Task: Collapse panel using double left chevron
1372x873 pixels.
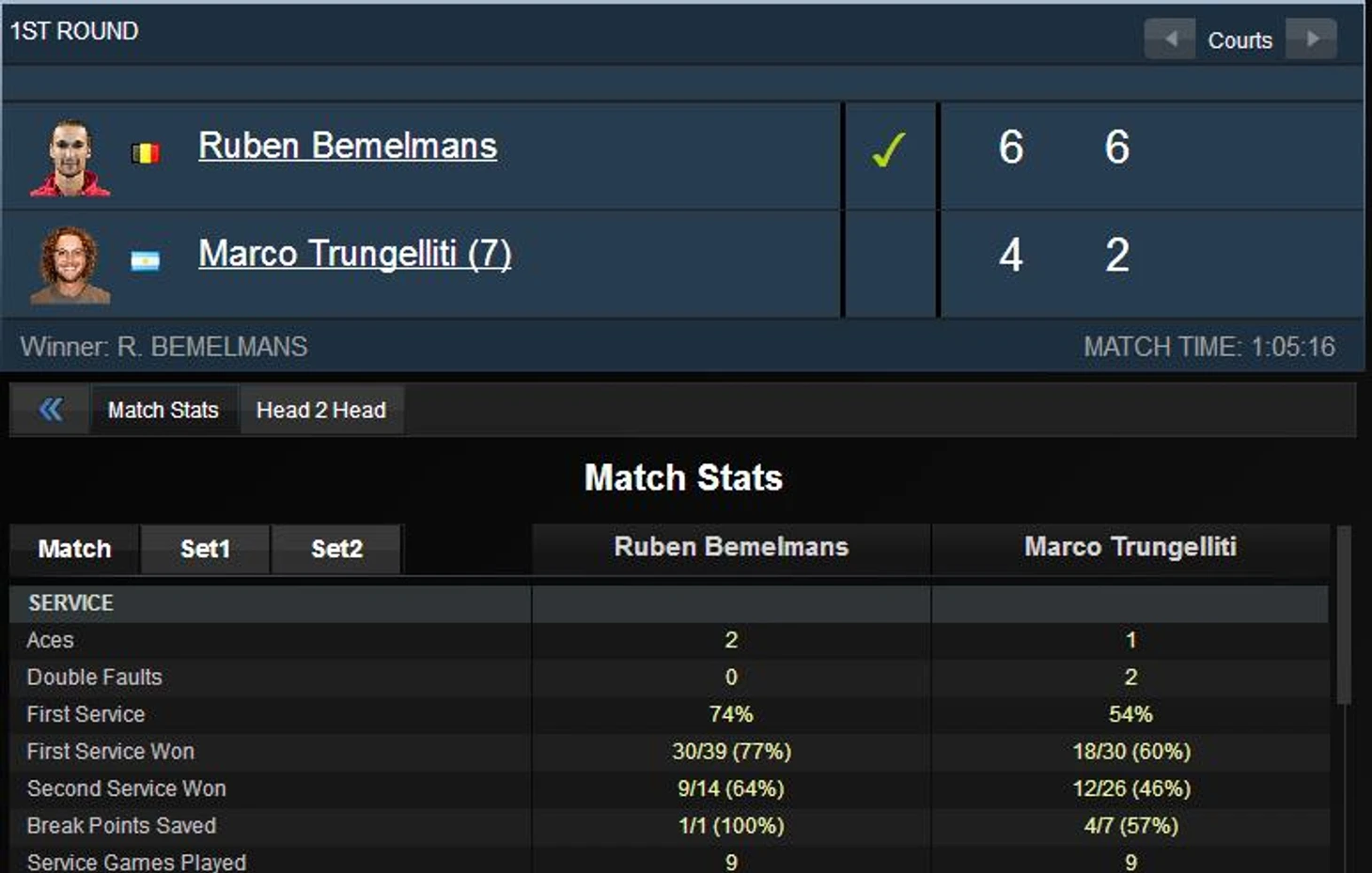Action: (51, 410)
